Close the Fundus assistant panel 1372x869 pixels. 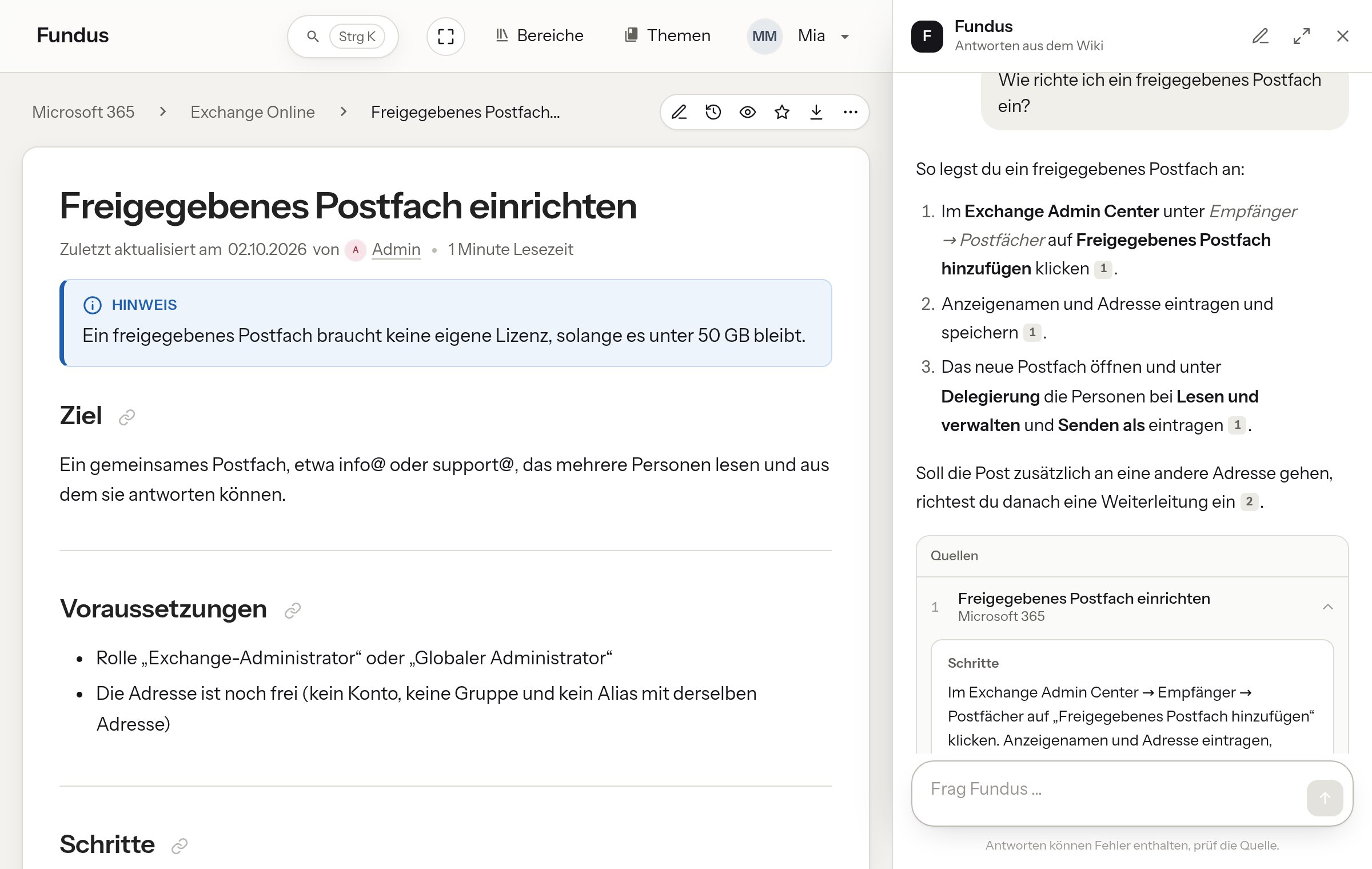1343,36
